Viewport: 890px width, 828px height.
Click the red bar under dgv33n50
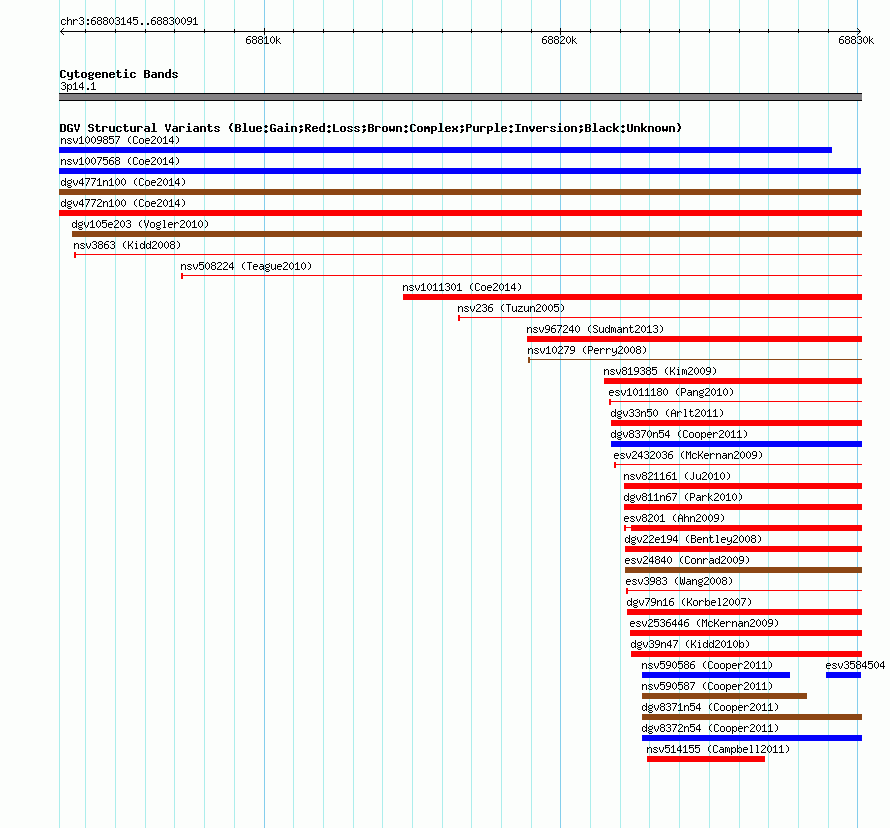[736, 423]
